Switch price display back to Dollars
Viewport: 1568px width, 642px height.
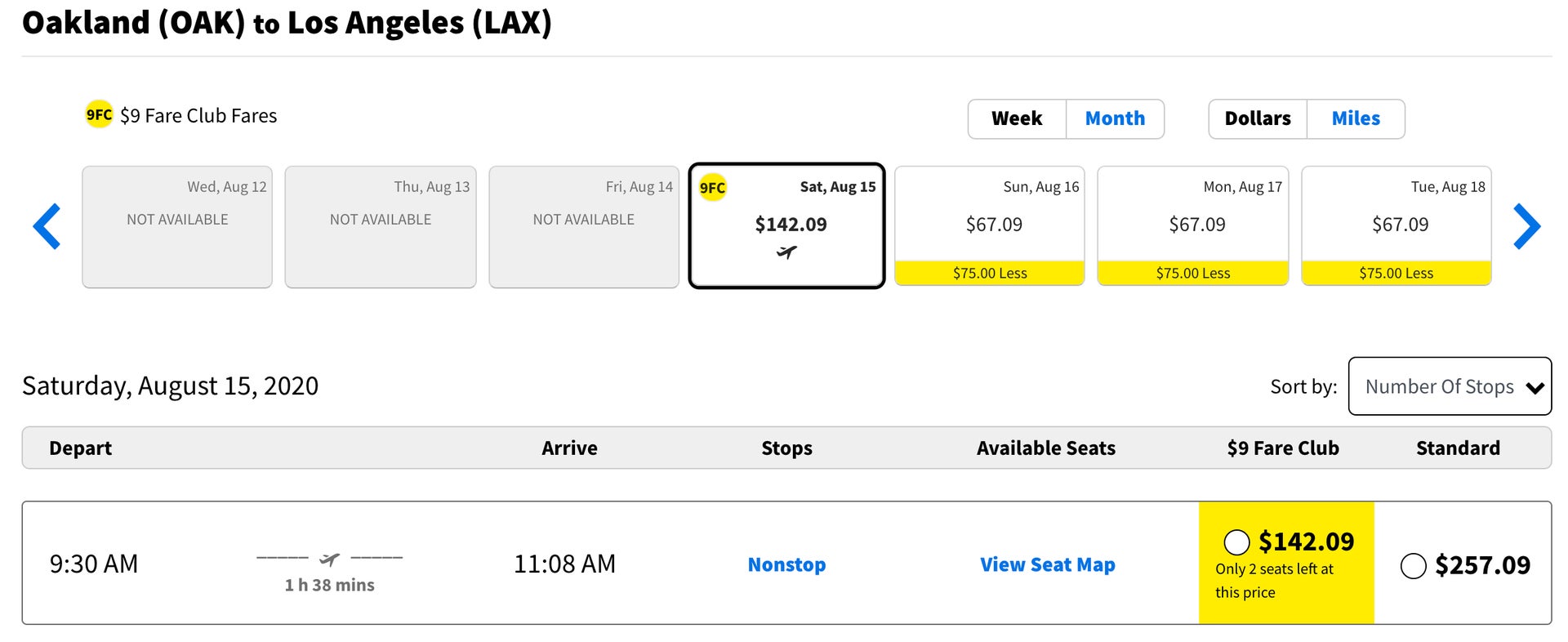[x=1257, y=118]
